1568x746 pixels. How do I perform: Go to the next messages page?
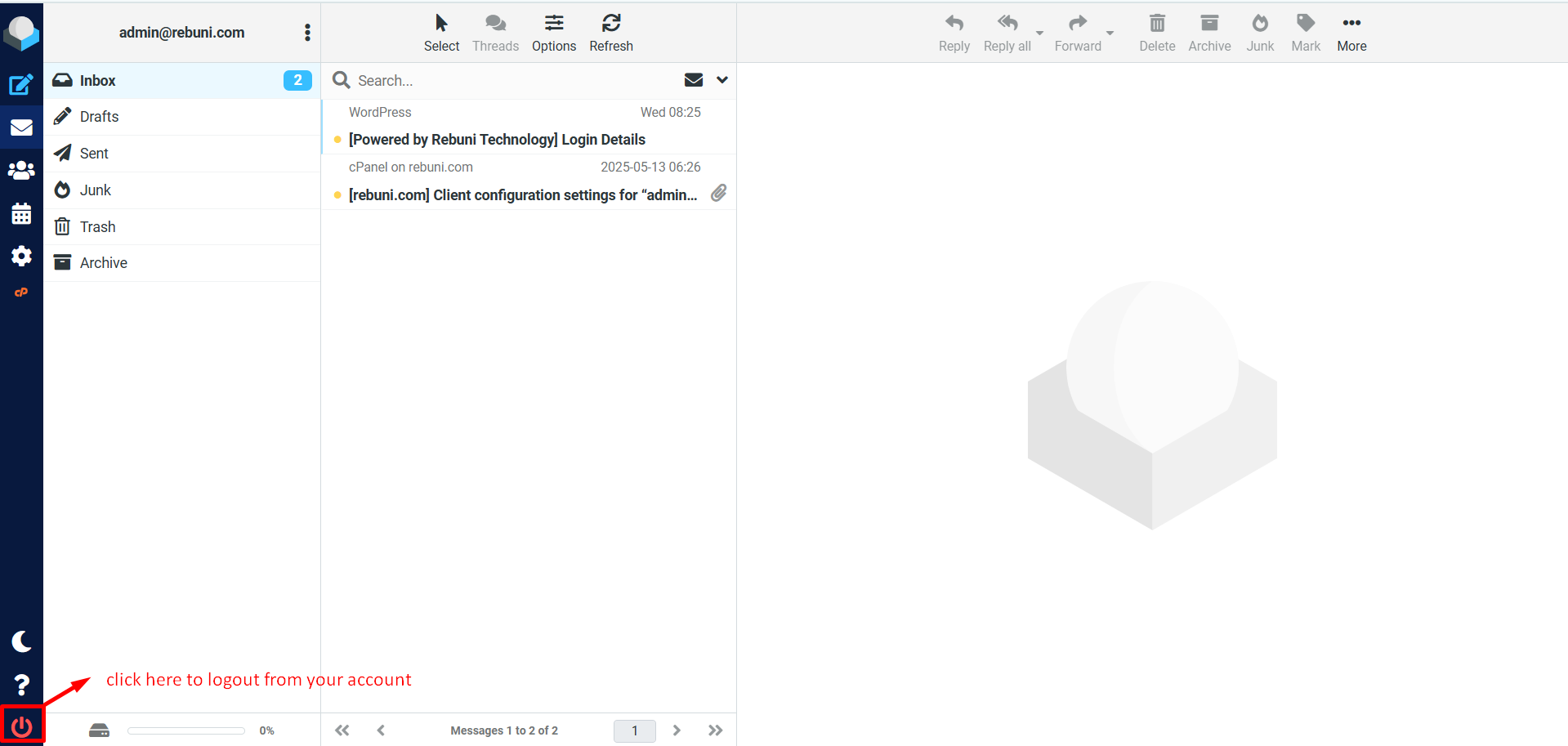coord(677,730)
